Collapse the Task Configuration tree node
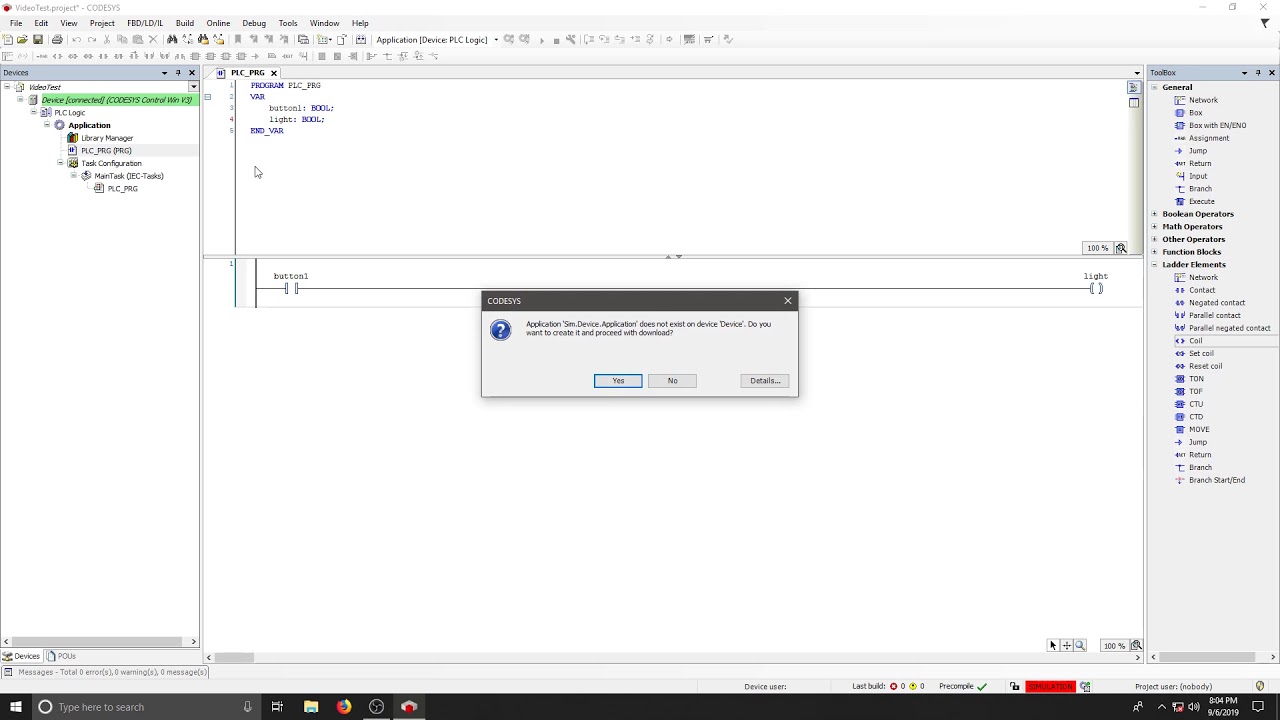The width and height of the screenshot is (1280, 720). 60,163
